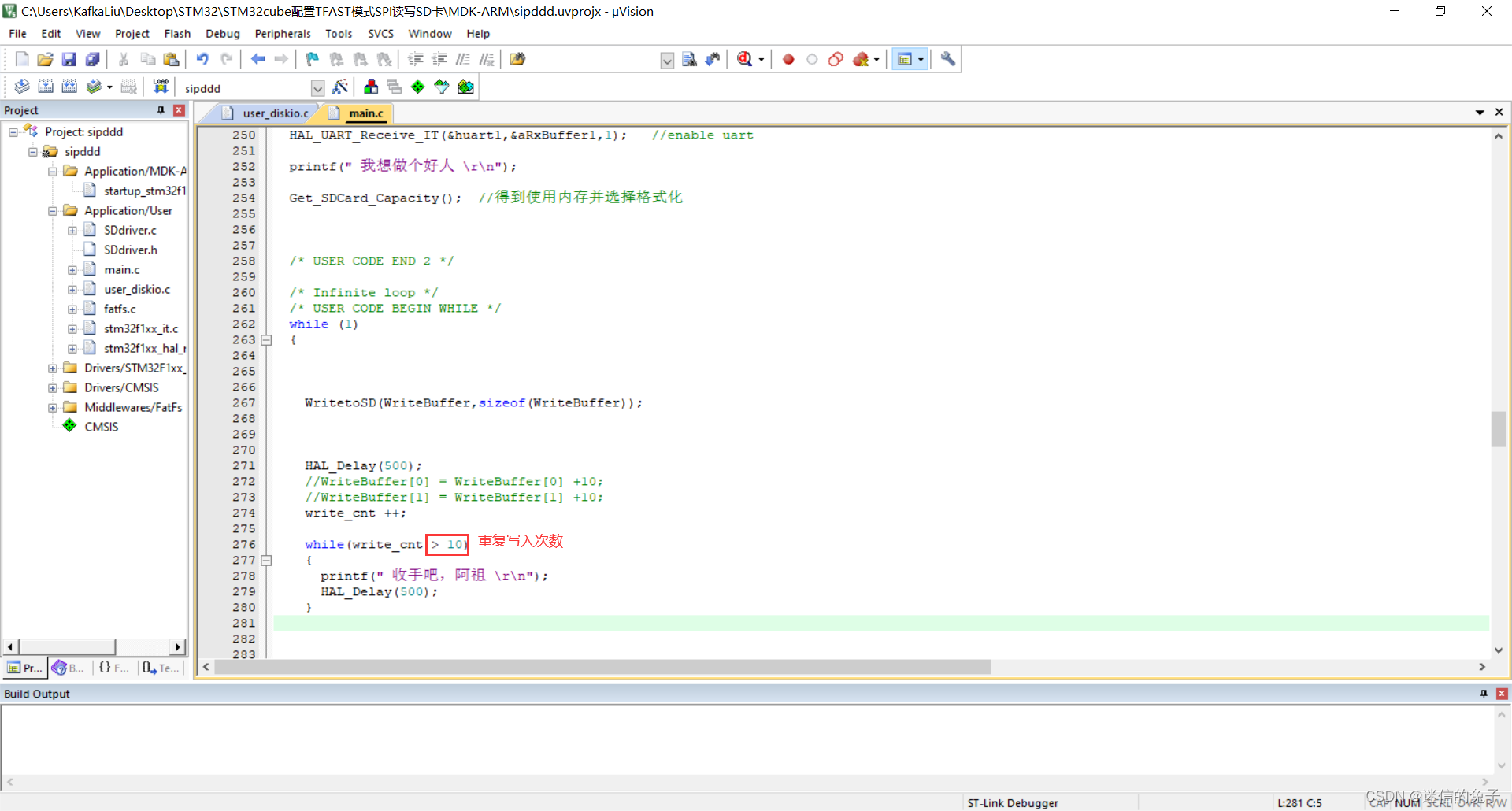This screenshot has width=1512, height=811.
Task: Expand the Drivers/CMSIS folder
Action: pyautogui.click(x=53, y=387)
